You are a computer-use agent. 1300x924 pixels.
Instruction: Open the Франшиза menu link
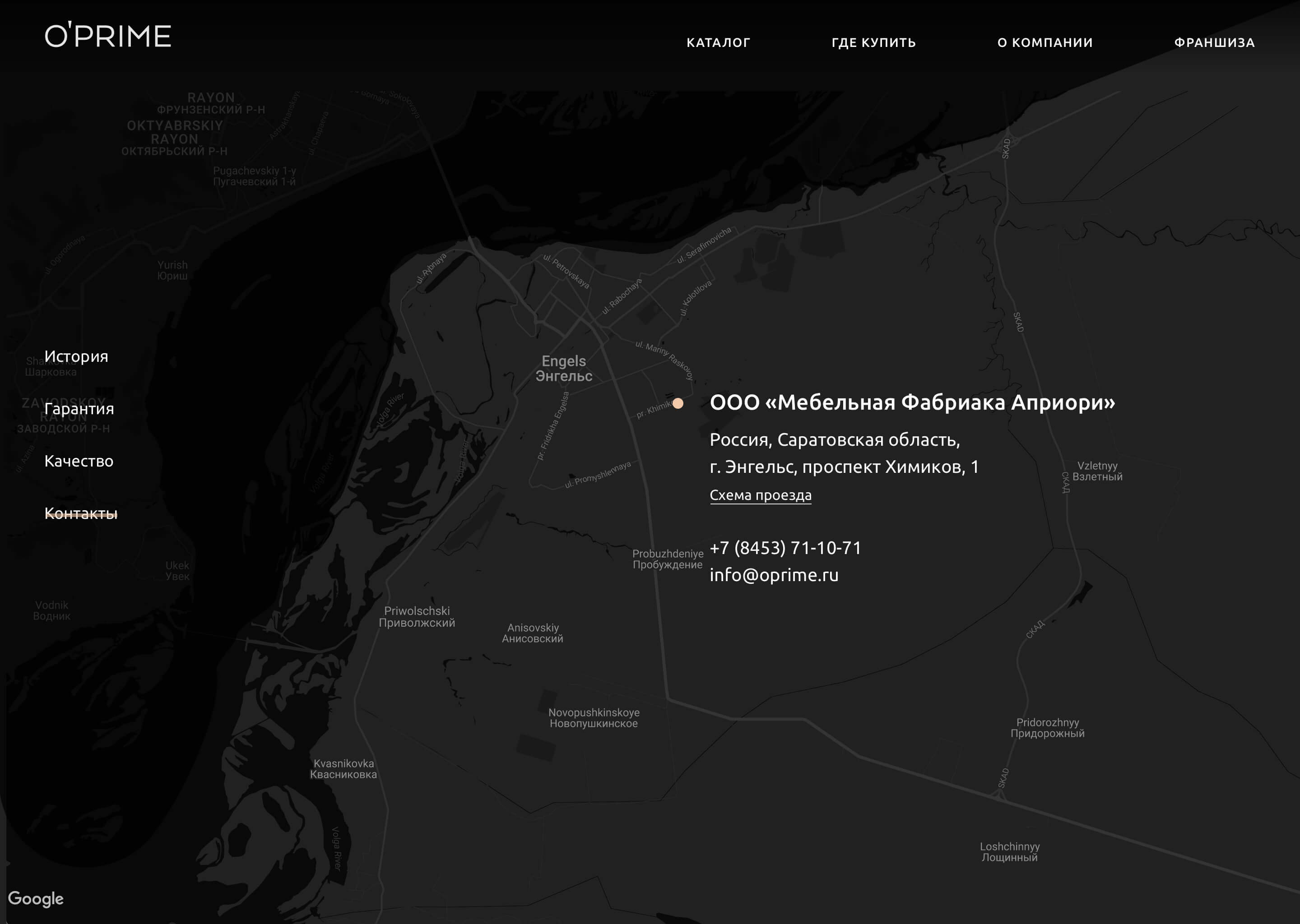(x=1214, y=43)
